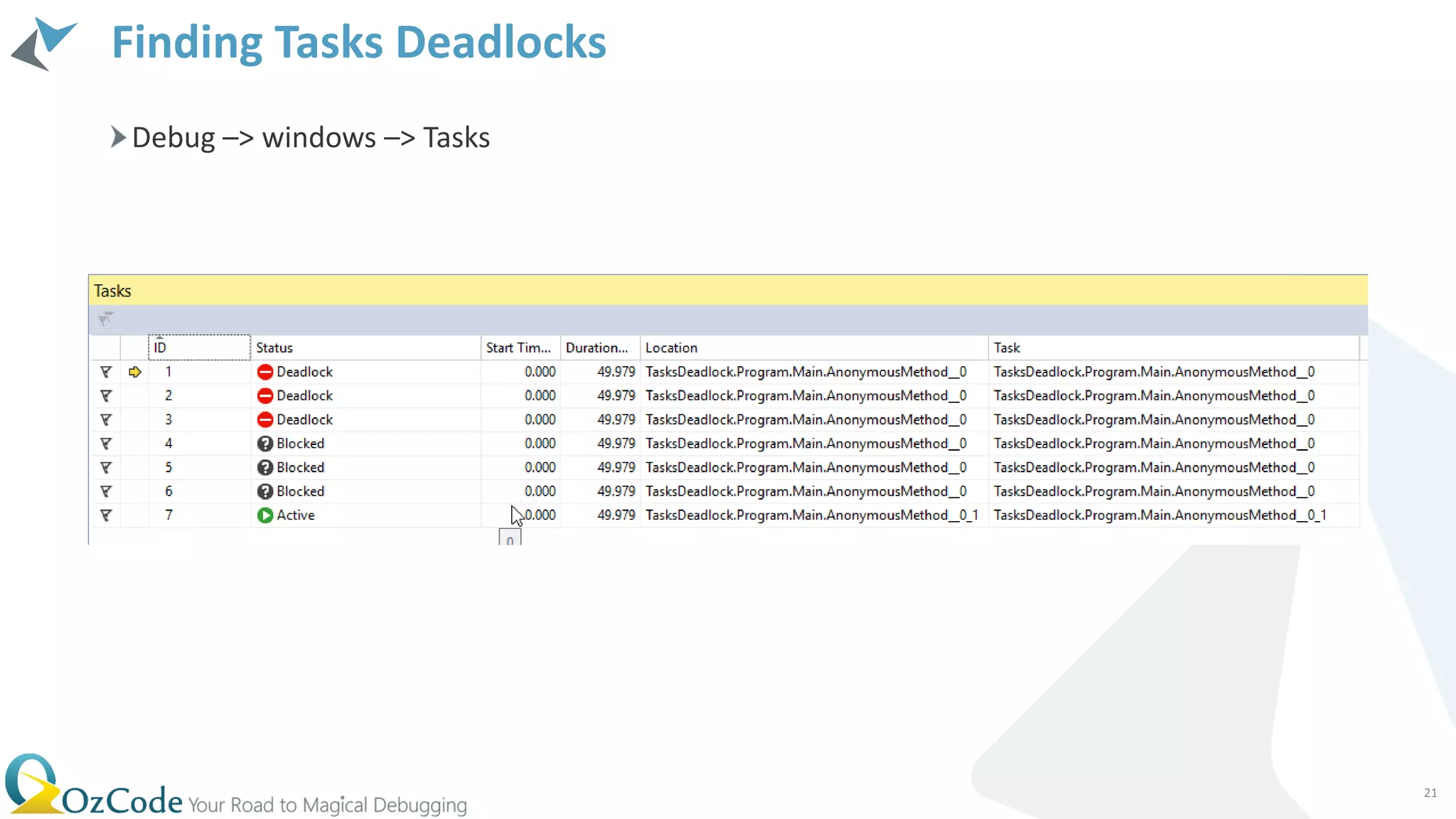Screen dimensions: 1456x819
Task: Sort by the Task column header
Action: [x=1174, y=348]
